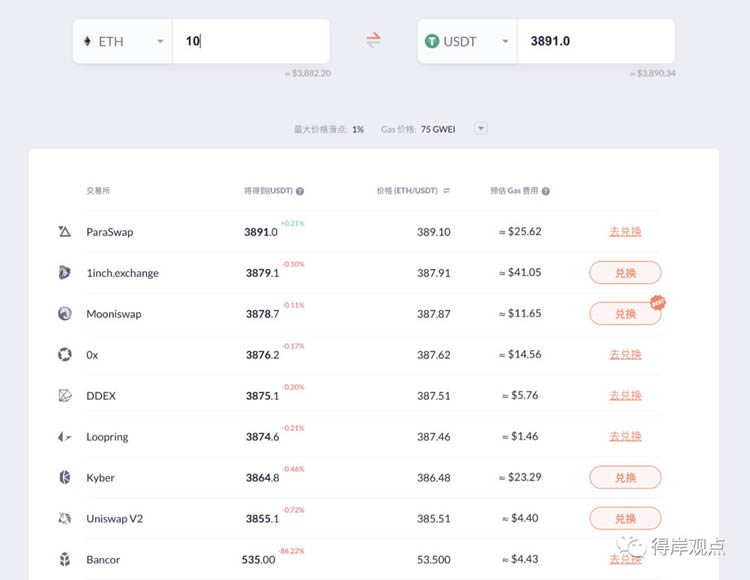Toggle price direction next to 价格 (ETH/USDT)
Image resolution: width=750 pixels, height=580 pixels.
click(x=446, y=190)
